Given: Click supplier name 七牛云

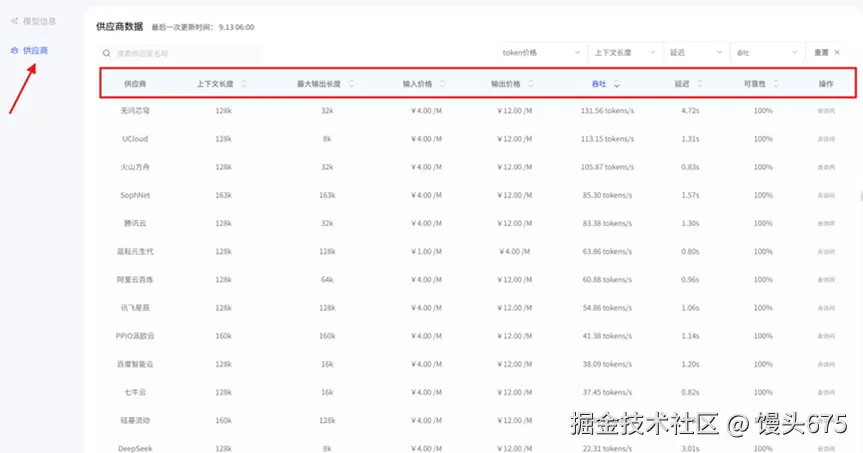Looking at the screenshot, I should pos(135,392).
